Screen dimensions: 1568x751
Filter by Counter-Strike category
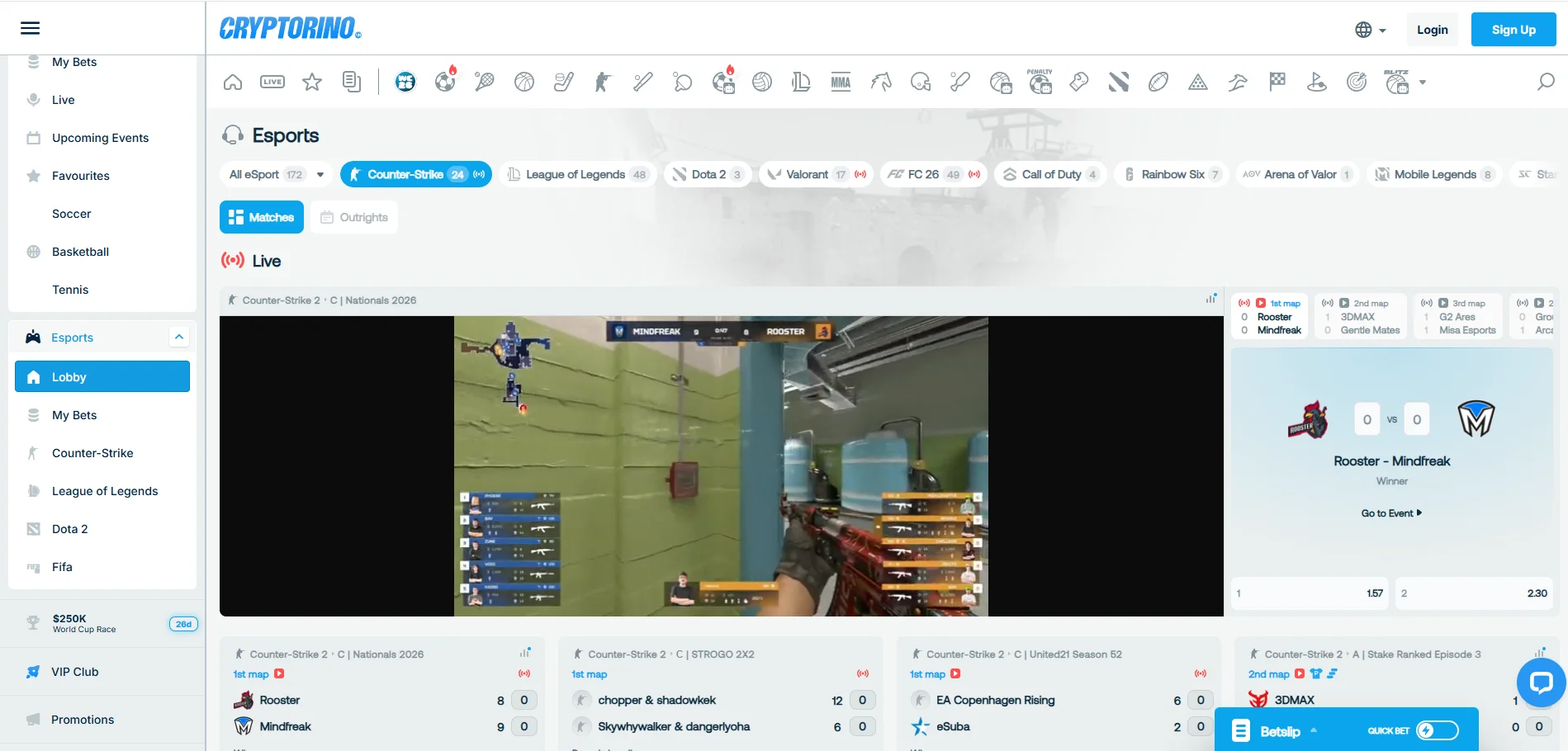pyautogui.click(x=416, y=174)
